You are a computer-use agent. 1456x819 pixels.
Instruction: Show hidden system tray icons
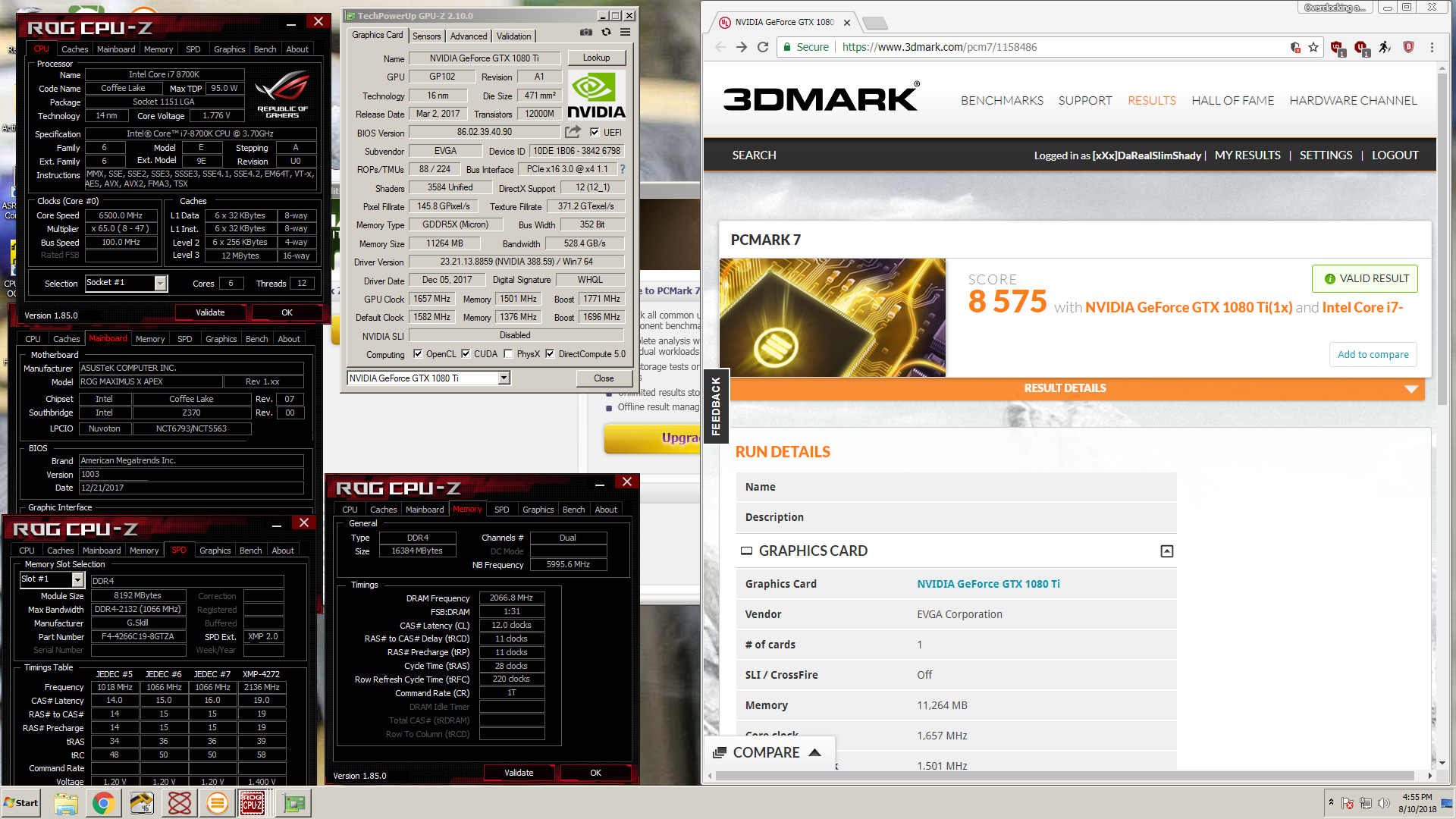(1331, 802)
